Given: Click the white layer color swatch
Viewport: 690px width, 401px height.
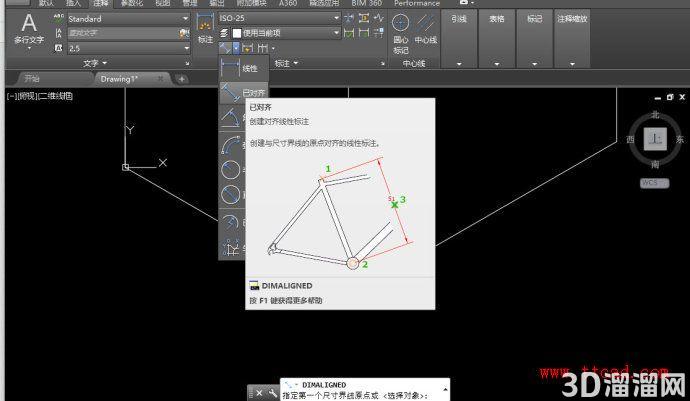Looking at the screenshot, I should coord(237,33).
